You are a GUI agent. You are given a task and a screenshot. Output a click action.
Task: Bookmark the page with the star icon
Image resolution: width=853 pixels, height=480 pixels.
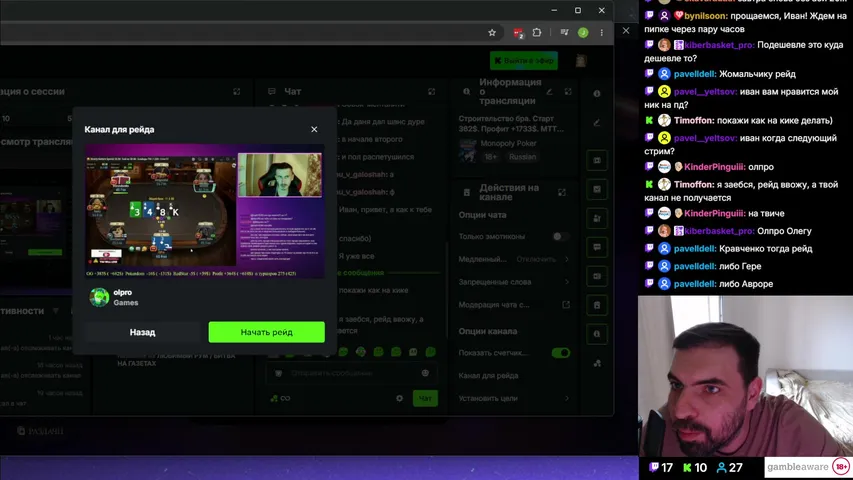[x=492, y=33]
